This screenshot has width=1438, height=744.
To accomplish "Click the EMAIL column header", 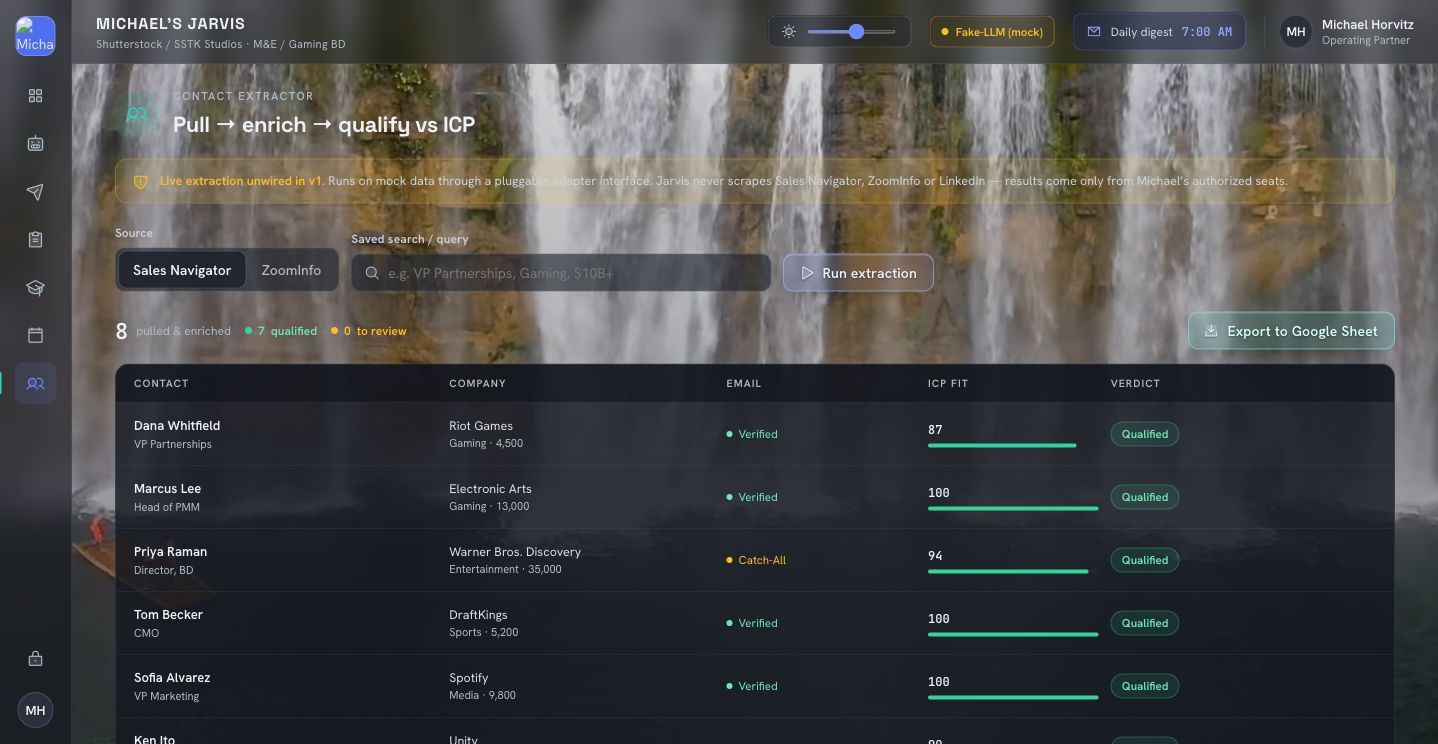I will point(743,384).
